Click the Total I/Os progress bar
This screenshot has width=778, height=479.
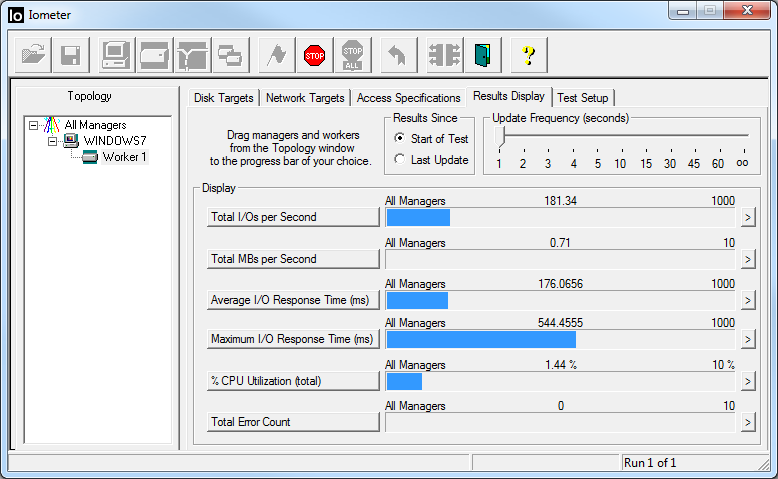[560, 217]
